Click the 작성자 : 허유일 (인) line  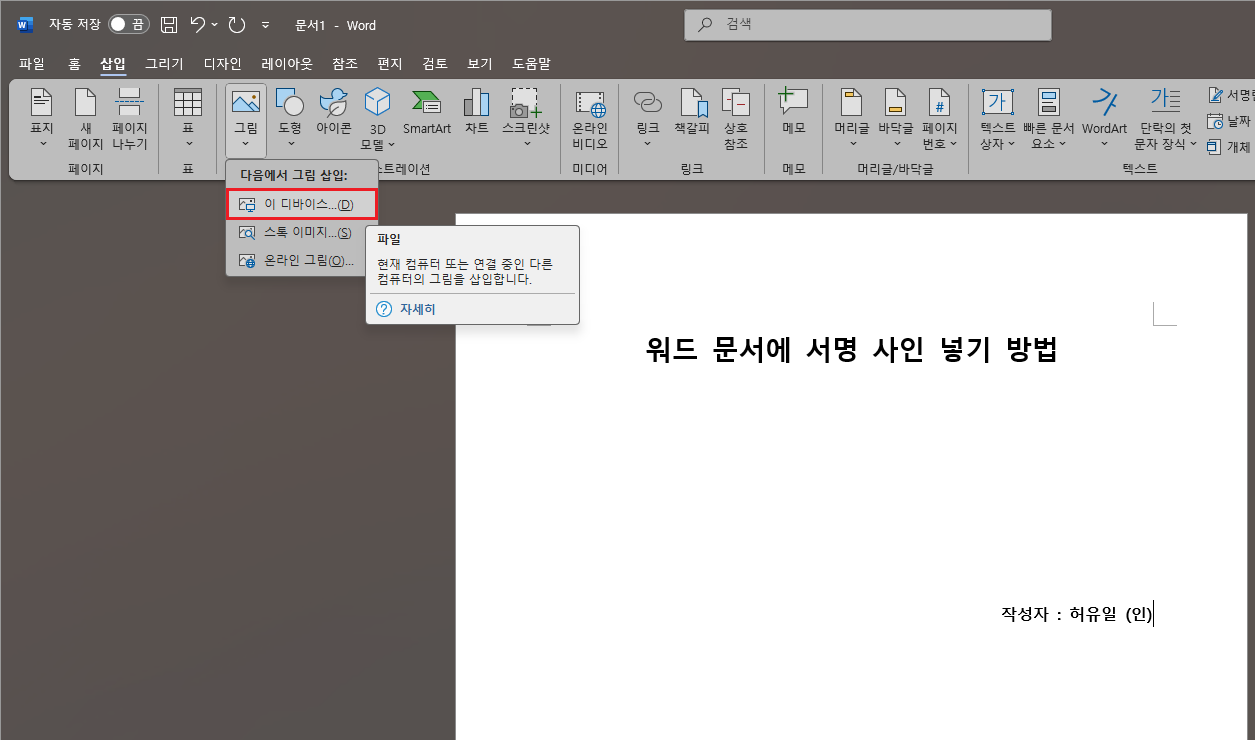[x=1077, y=614]
